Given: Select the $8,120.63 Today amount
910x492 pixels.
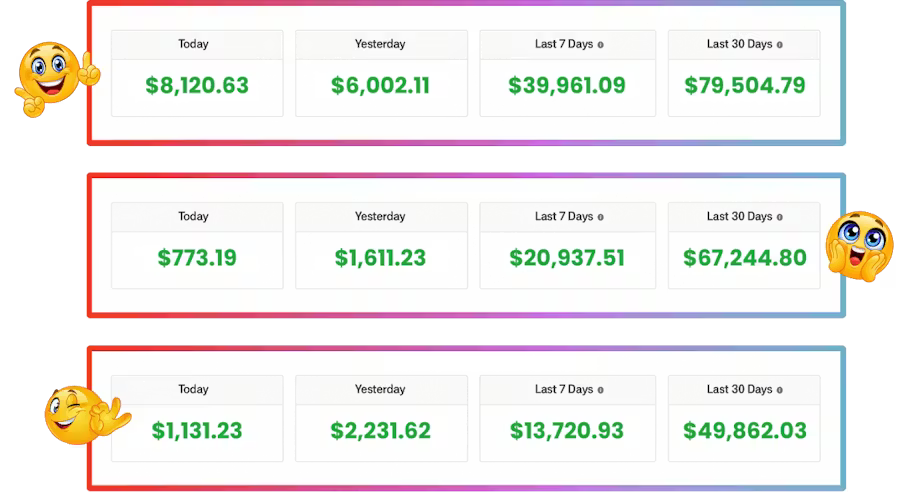Looking at the screenshot, I should pos(197,86).
